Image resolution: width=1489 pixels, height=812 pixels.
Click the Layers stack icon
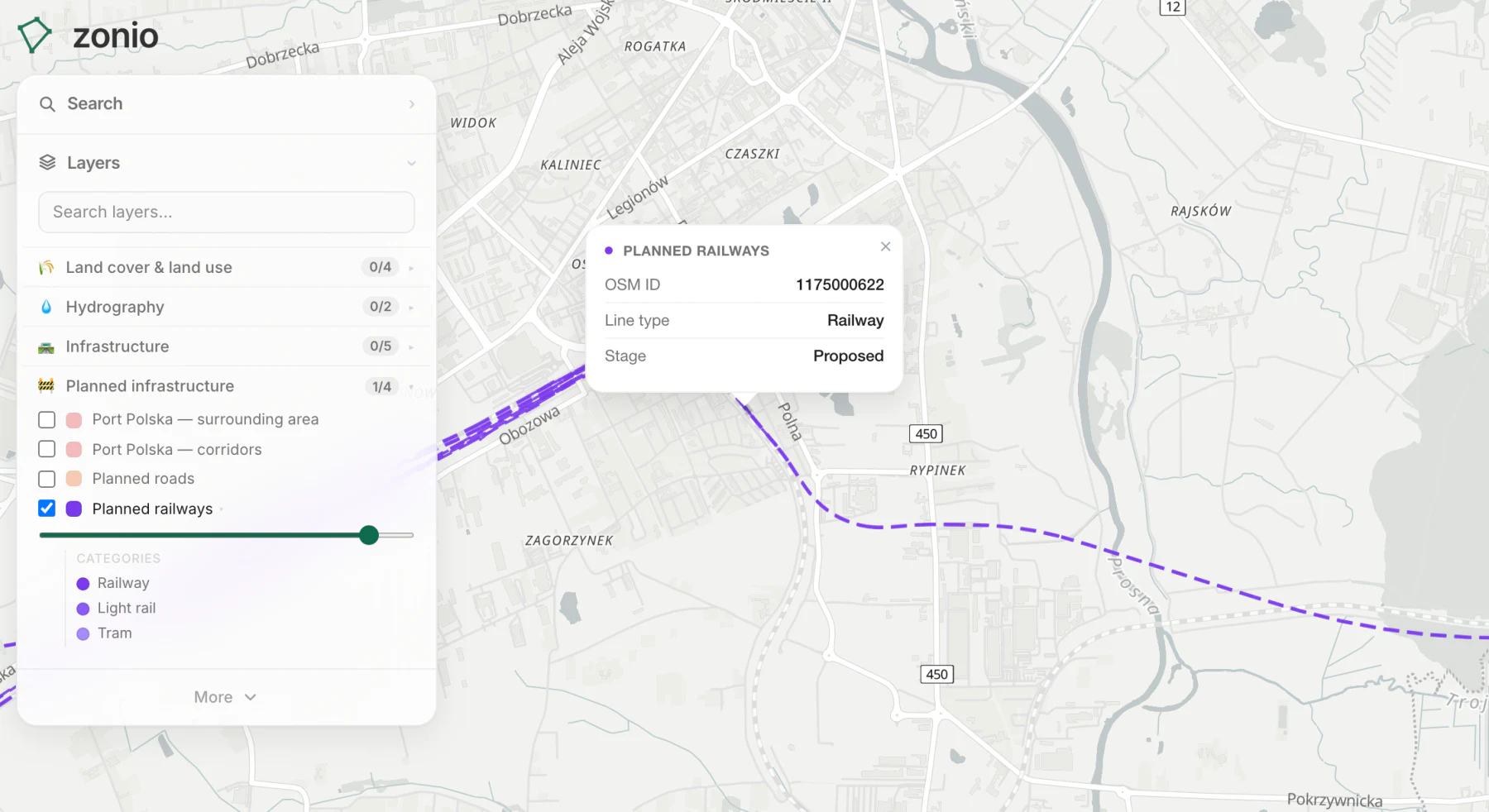point(47,163)
